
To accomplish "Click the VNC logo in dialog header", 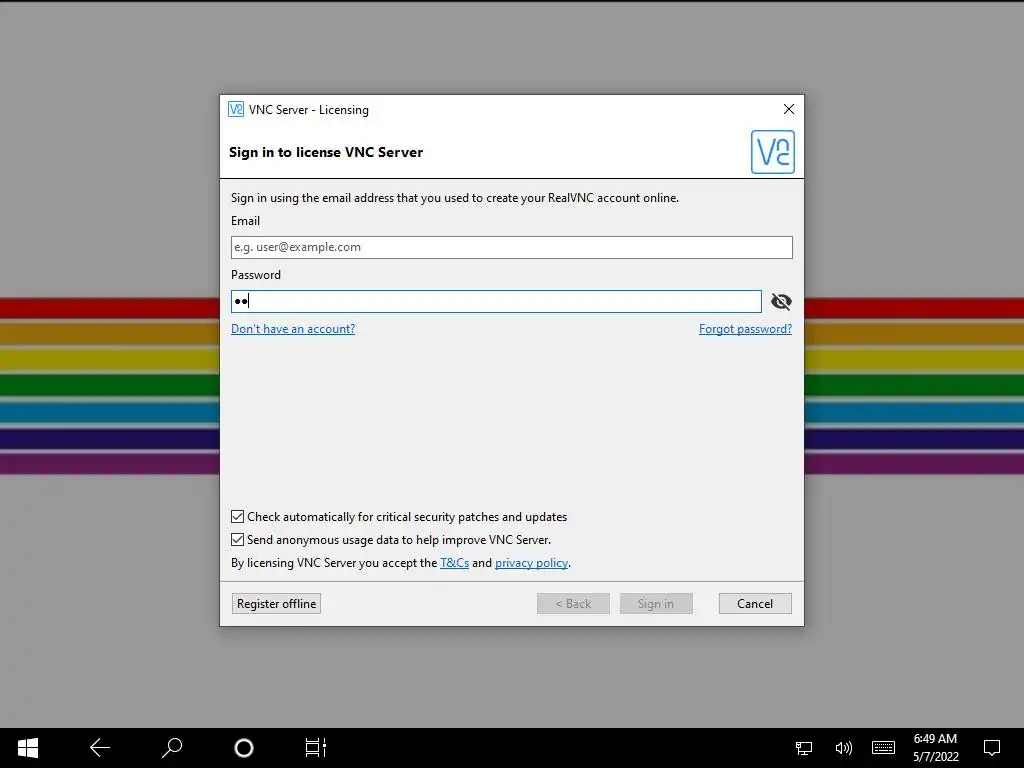I will coord(773,152).
